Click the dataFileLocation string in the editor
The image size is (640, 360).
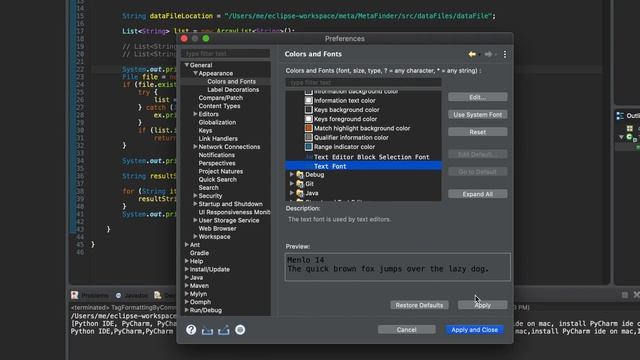pos(358,16)
